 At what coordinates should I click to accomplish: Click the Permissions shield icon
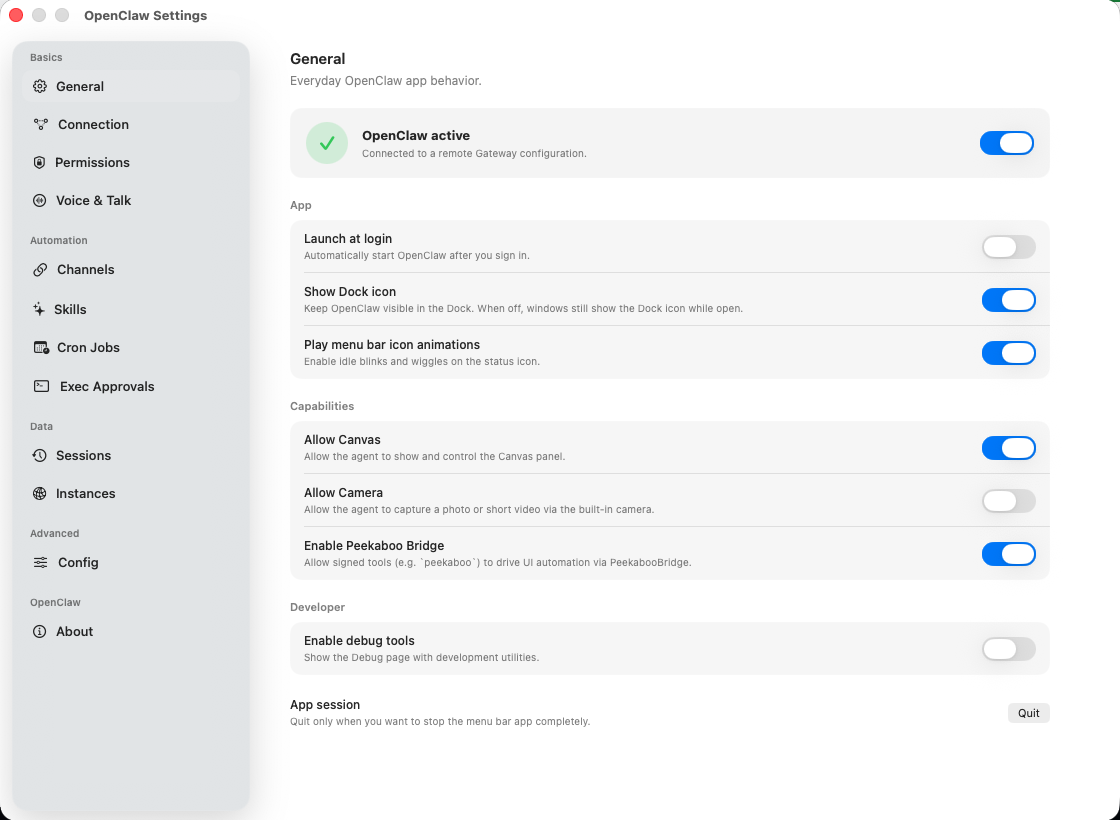click(x=39, y=162)
